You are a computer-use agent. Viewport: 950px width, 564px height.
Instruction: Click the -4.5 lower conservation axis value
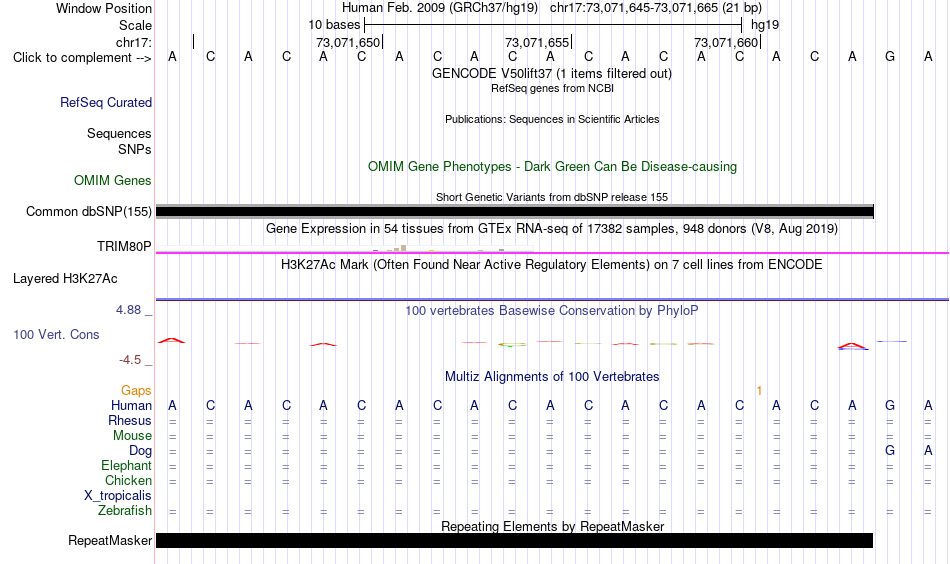click(130, 360)
